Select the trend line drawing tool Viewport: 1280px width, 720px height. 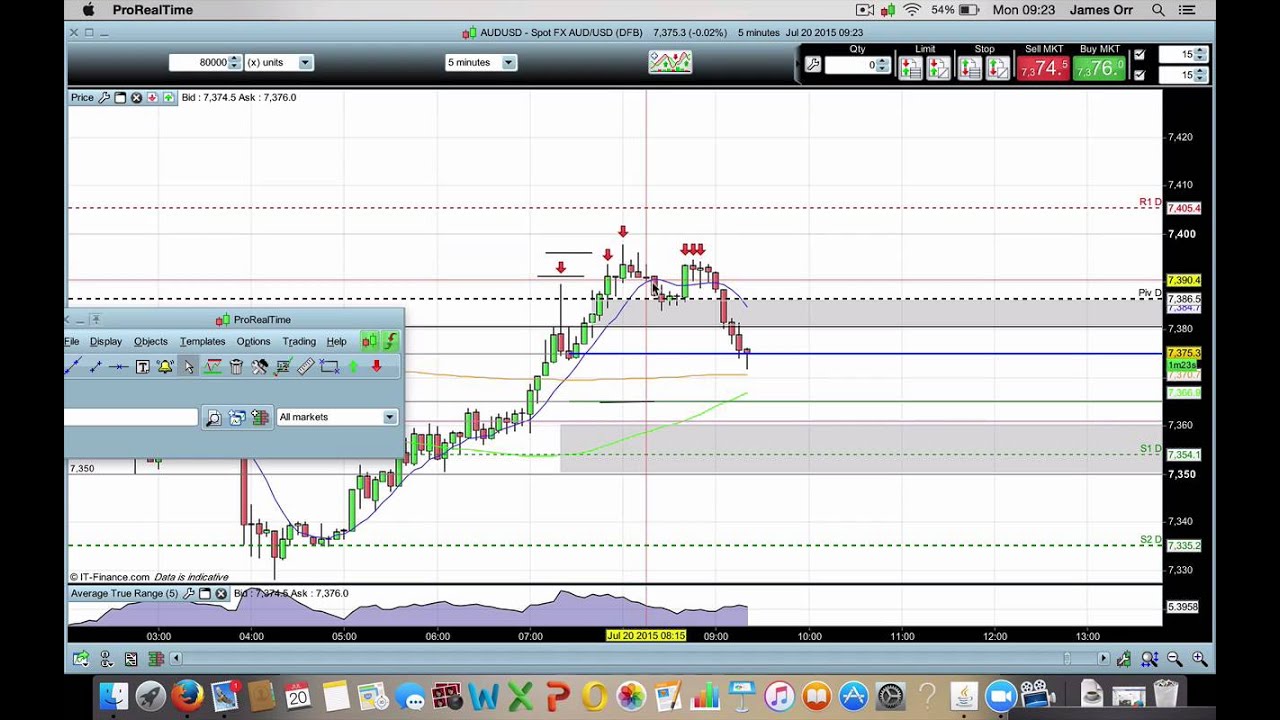[74, 366]
